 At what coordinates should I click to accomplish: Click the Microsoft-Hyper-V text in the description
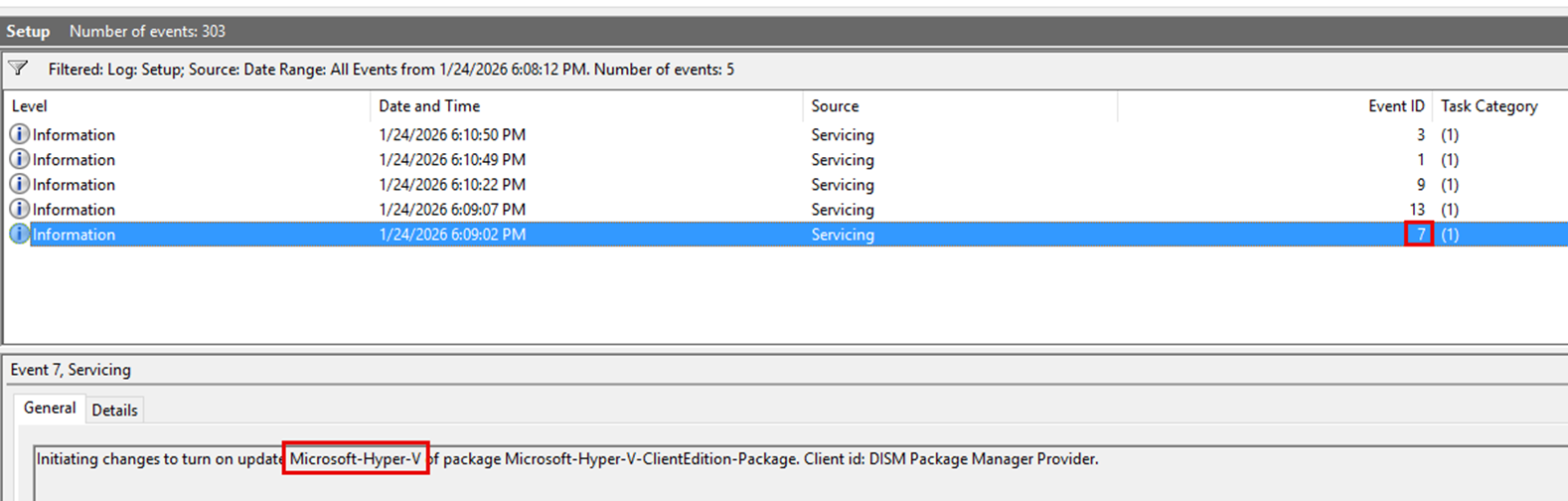pos(356,459)
